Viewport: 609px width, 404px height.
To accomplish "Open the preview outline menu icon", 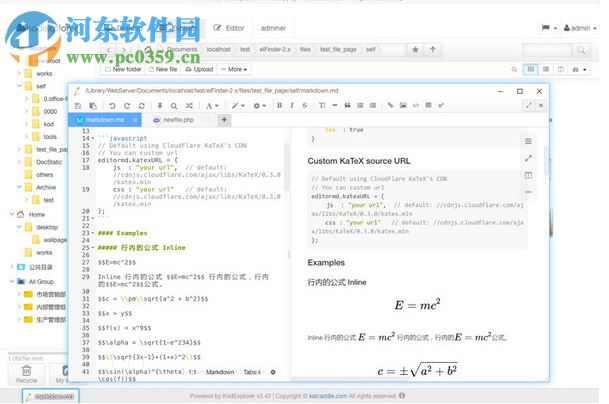I will (x=528, y=141).
